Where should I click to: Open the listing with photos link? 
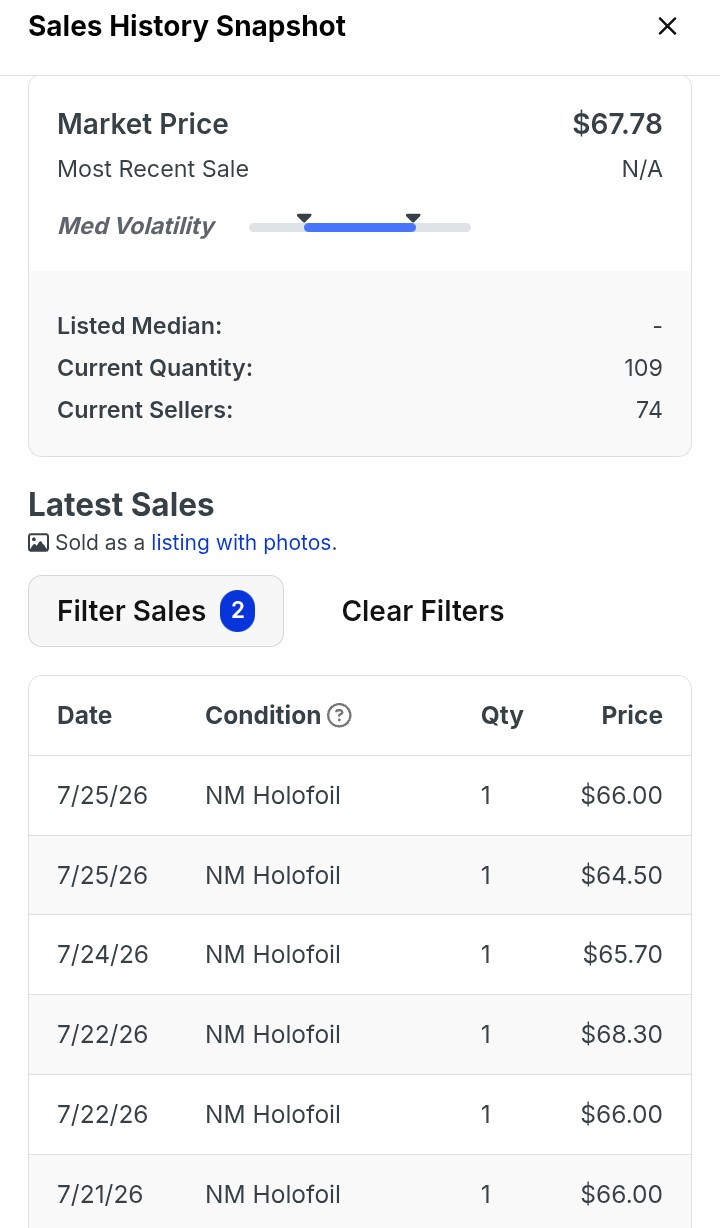241,543
